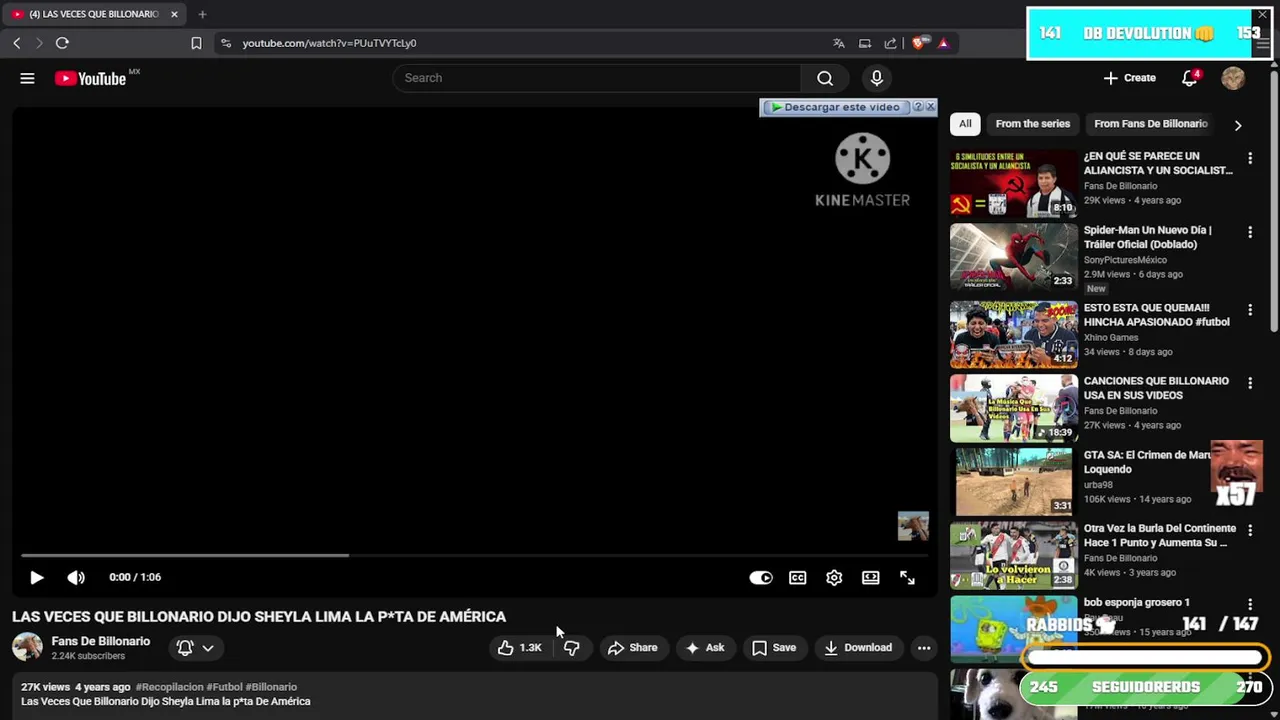Open options for Spider-Man trailer video
Image resolution: width=1280 pixels, height=720 pixels.
pyautogui.click(x=1250, y=232)
